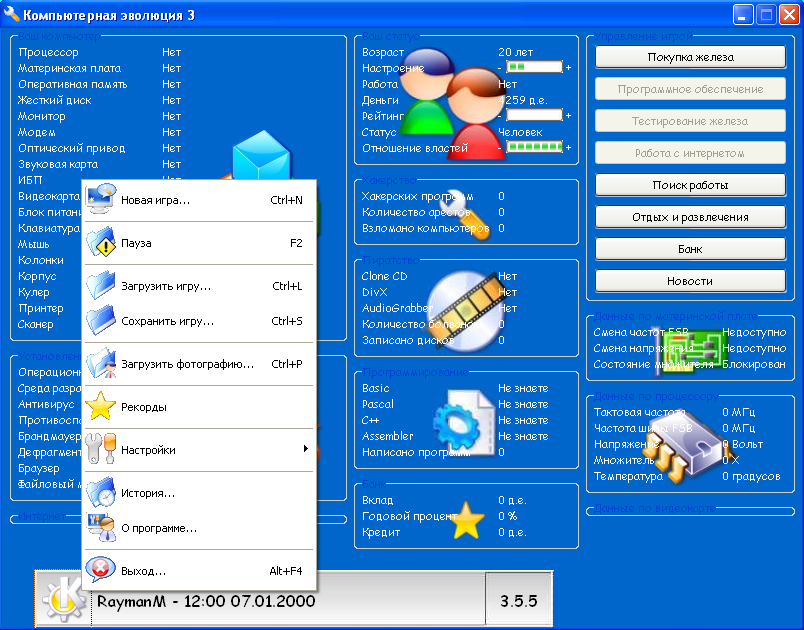Select Загрузить фотографию menu item

click(199, 364)
